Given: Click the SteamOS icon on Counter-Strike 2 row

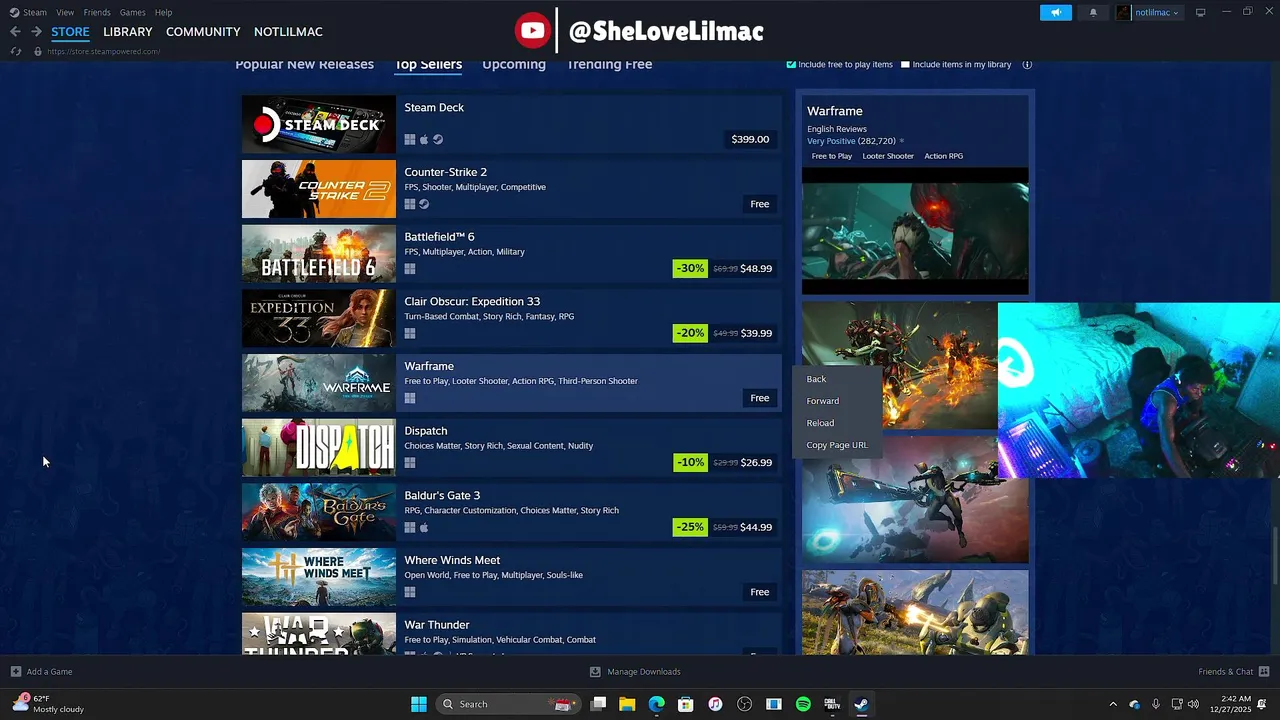Looking at the screenshot, I should click(424, 204).
